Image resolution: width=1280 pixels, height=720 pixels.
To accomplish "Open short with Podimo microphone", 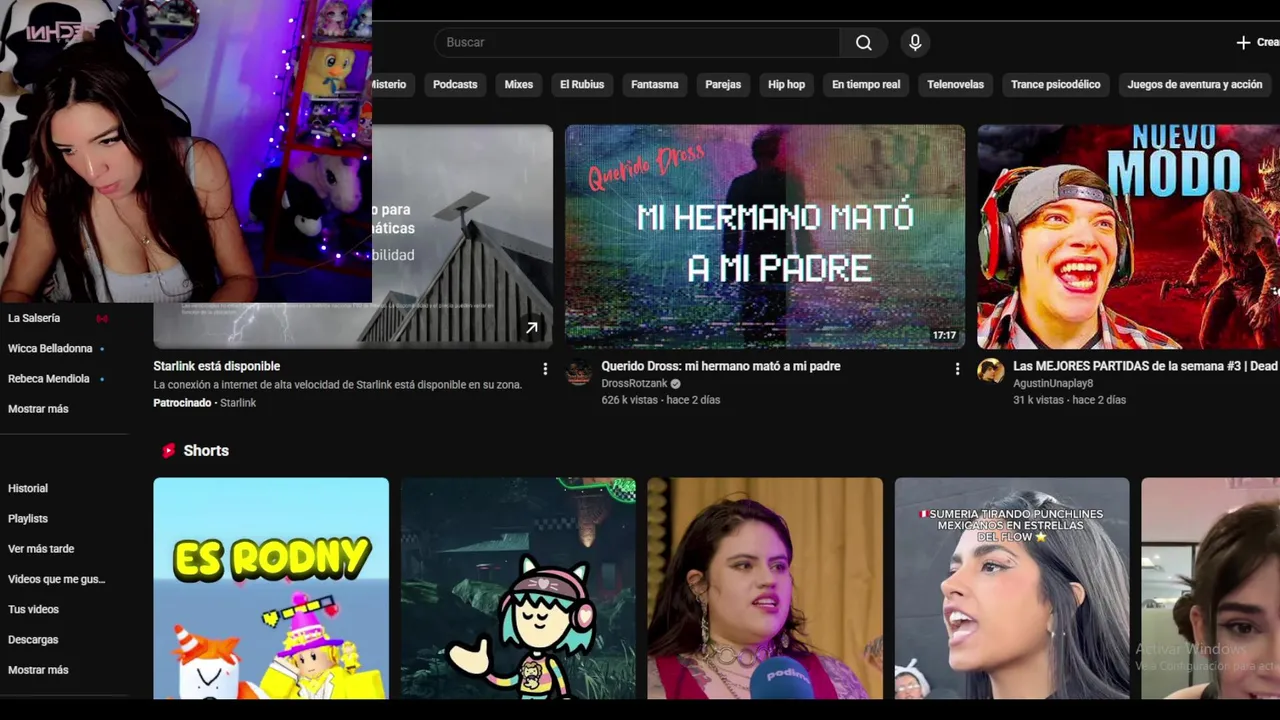I will [765, 588].
